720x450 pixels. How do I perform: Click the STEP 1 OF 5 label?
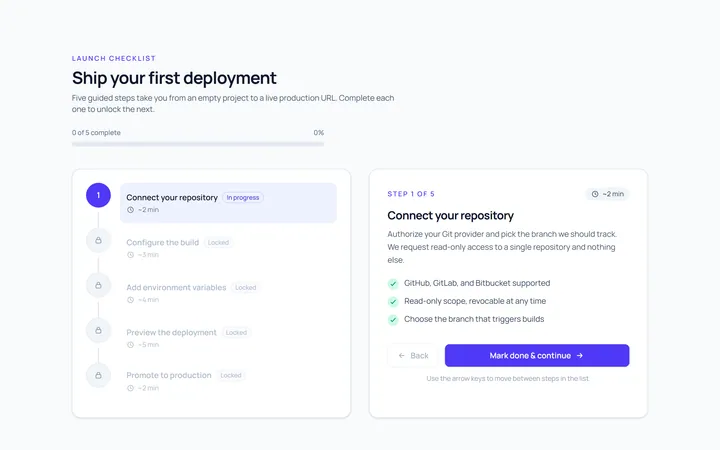tap(411, 194)
